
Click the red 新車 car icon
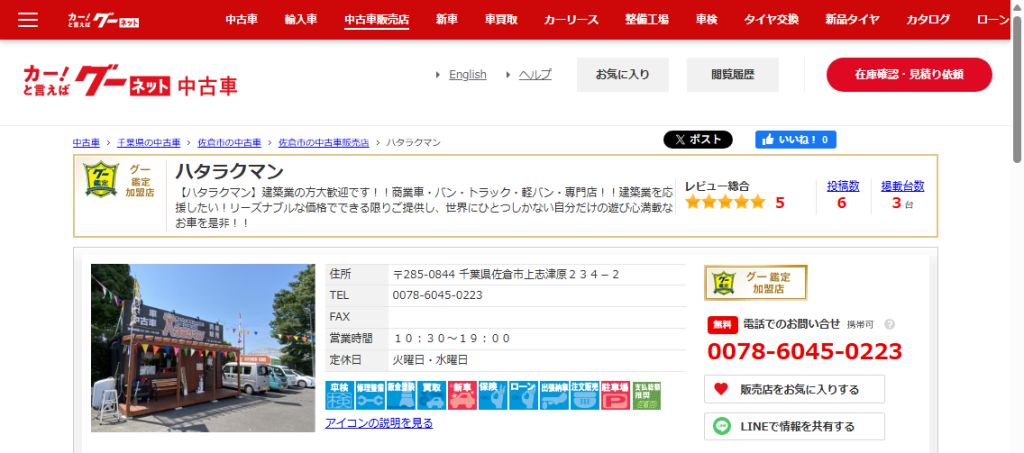[462, 395]
